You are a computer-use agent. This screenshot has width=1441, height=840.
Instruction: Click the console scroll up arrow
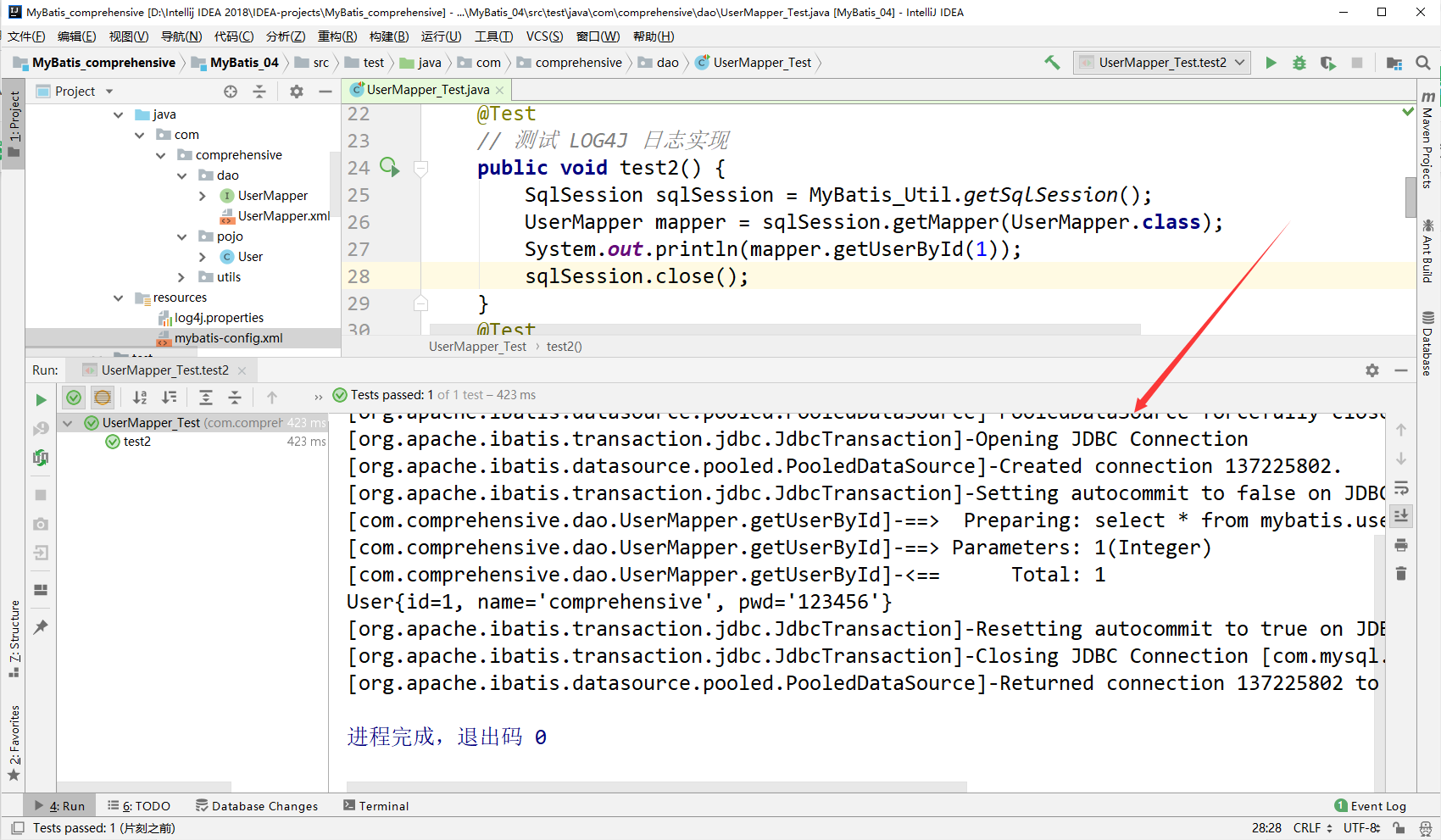(x=1401, y=430)
